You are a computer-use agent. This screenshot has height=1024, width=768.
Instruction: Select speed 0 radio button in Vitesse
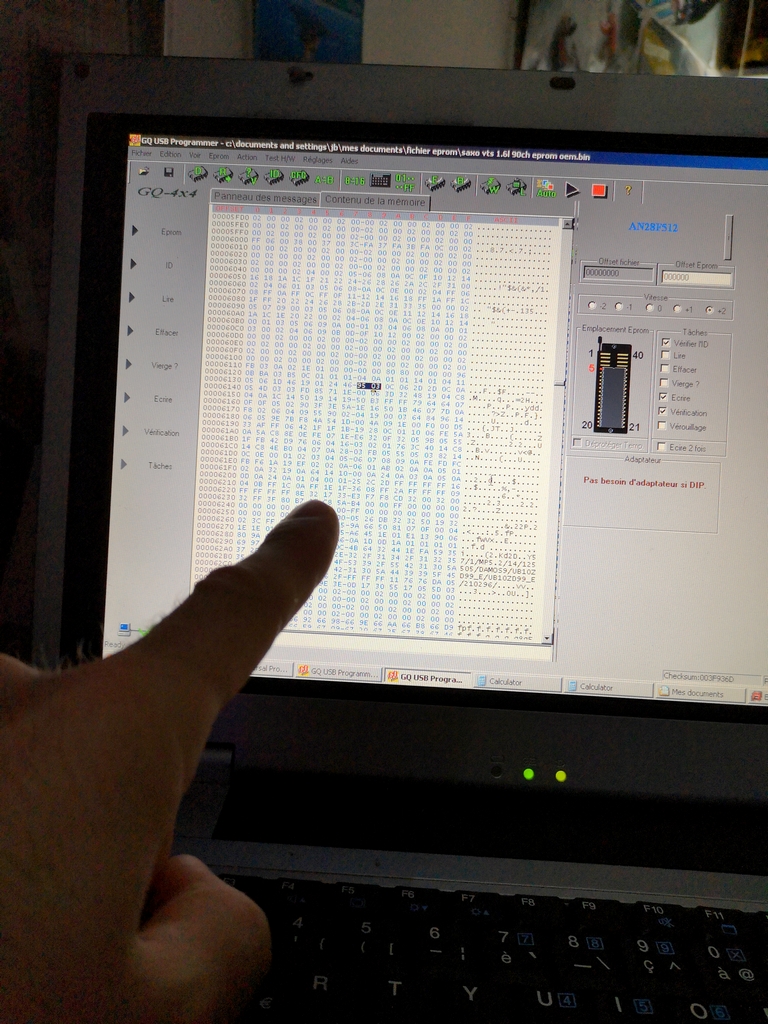pos(651,308)
